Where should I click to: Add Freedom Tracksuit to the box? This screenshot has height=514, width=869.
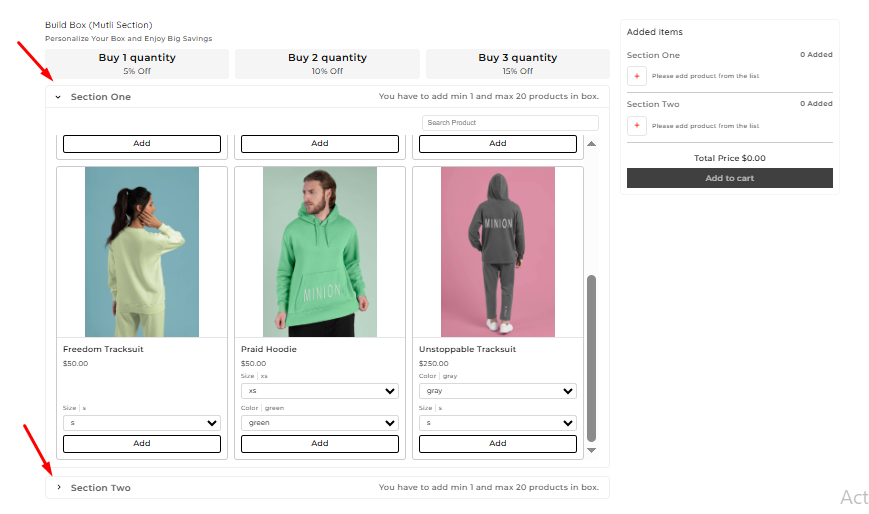142,444
